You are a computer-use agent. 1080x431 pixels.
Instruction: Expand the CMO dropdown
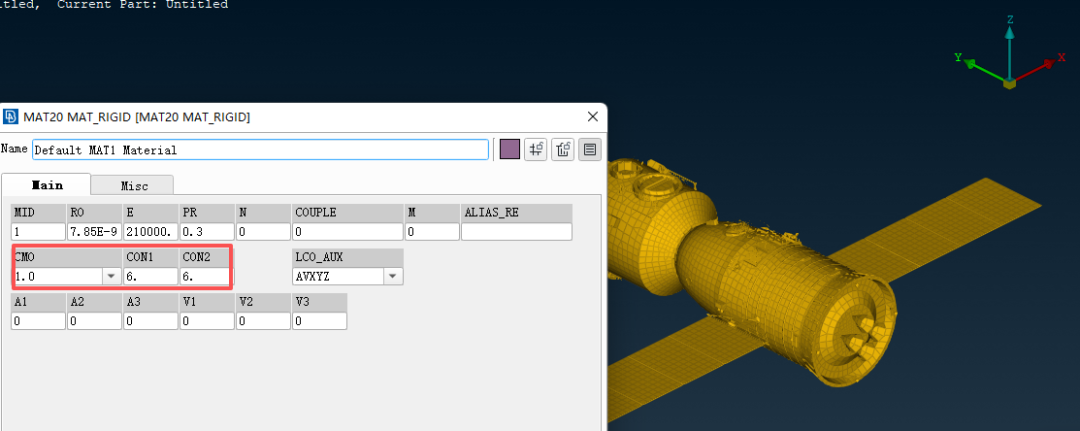tap(109, 276)
